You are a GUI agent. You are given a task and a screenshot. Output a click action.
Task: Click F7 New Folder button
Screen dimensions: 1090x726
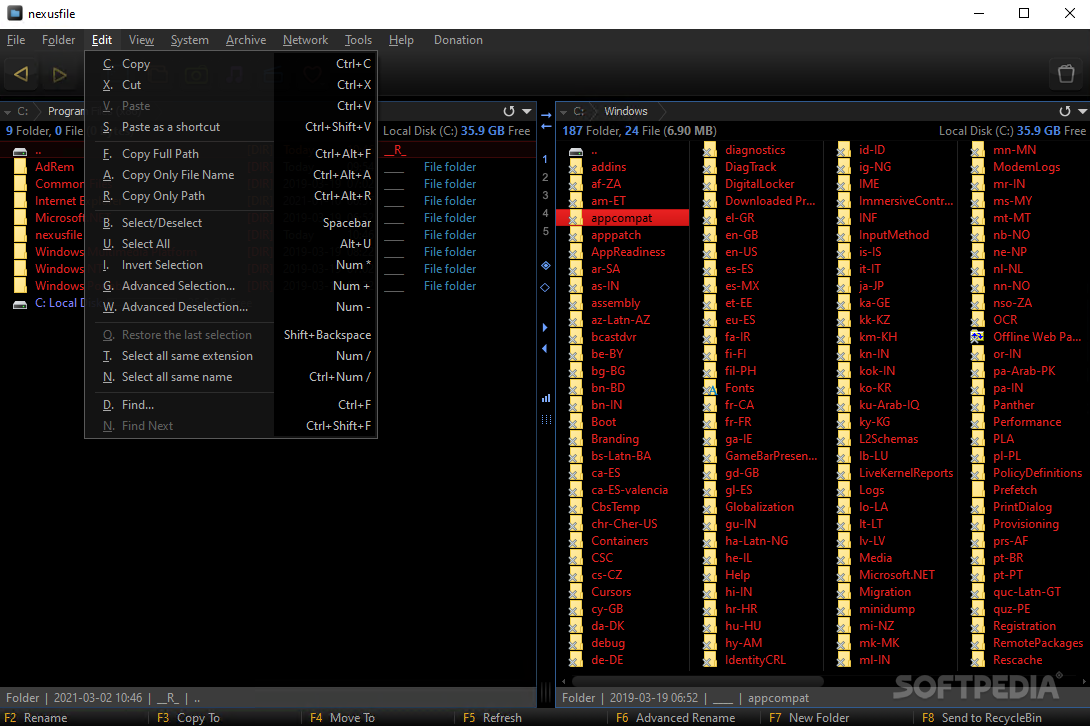[809, 718]
